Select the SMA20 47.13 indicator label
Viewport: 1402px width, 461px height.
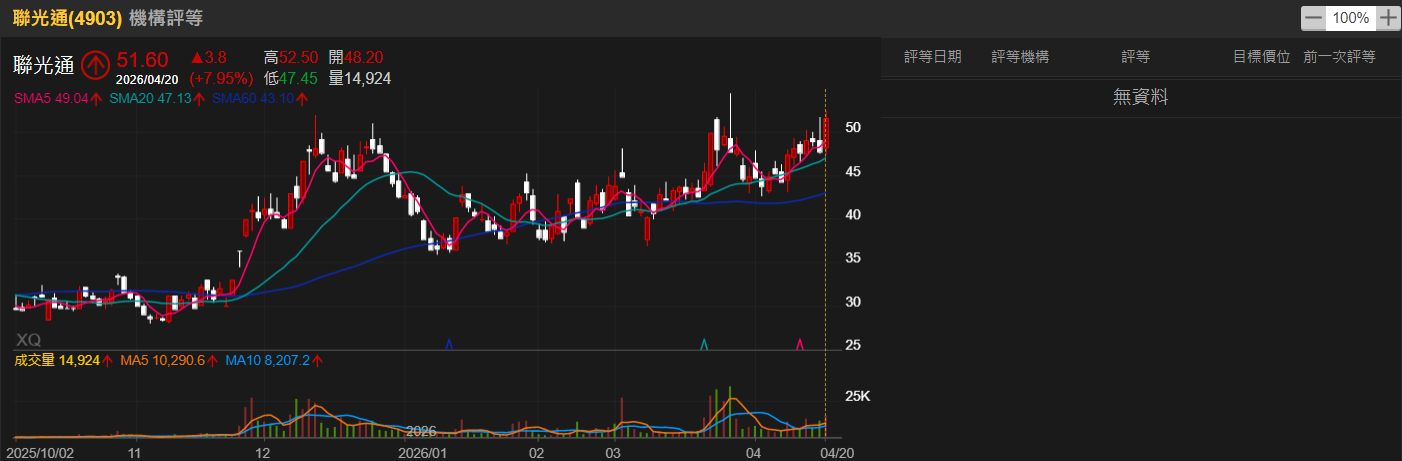(x=150, y=98)
